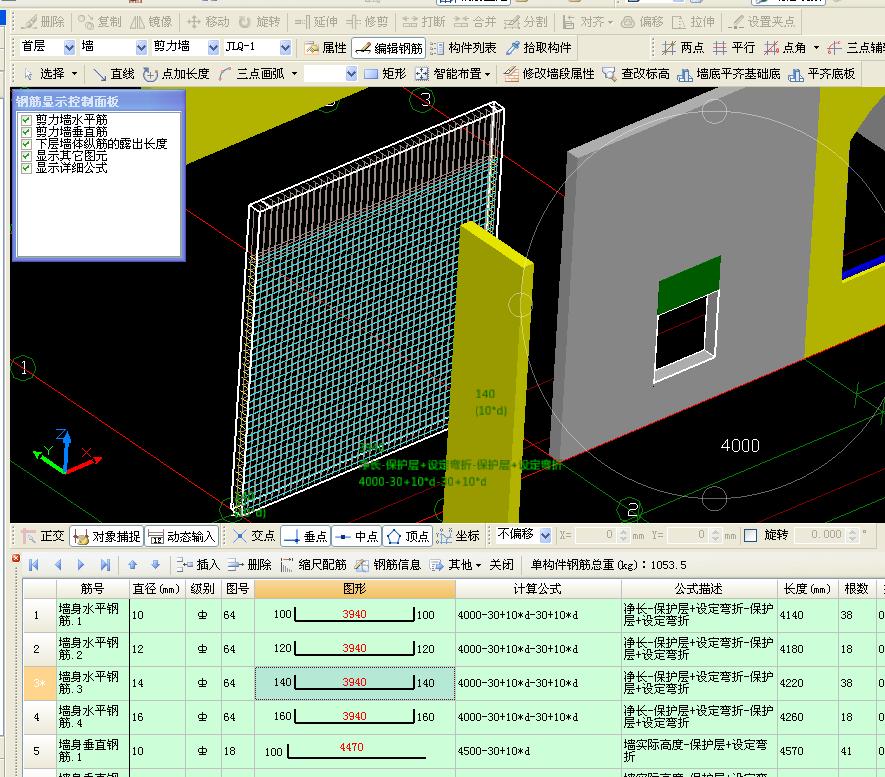Screen dimensions: 885x777
Task: Open 智能布置 smart layout tool
Action: click(450, 74)
